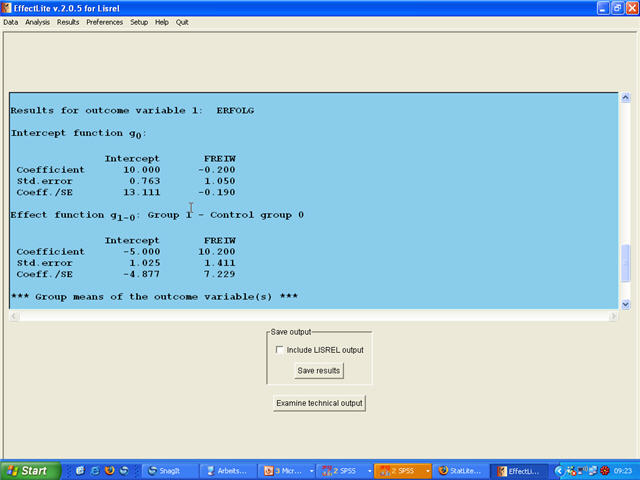Click the Save results button
The height and width of the screenshot is (480, 640).
click(x=318, y=371)
